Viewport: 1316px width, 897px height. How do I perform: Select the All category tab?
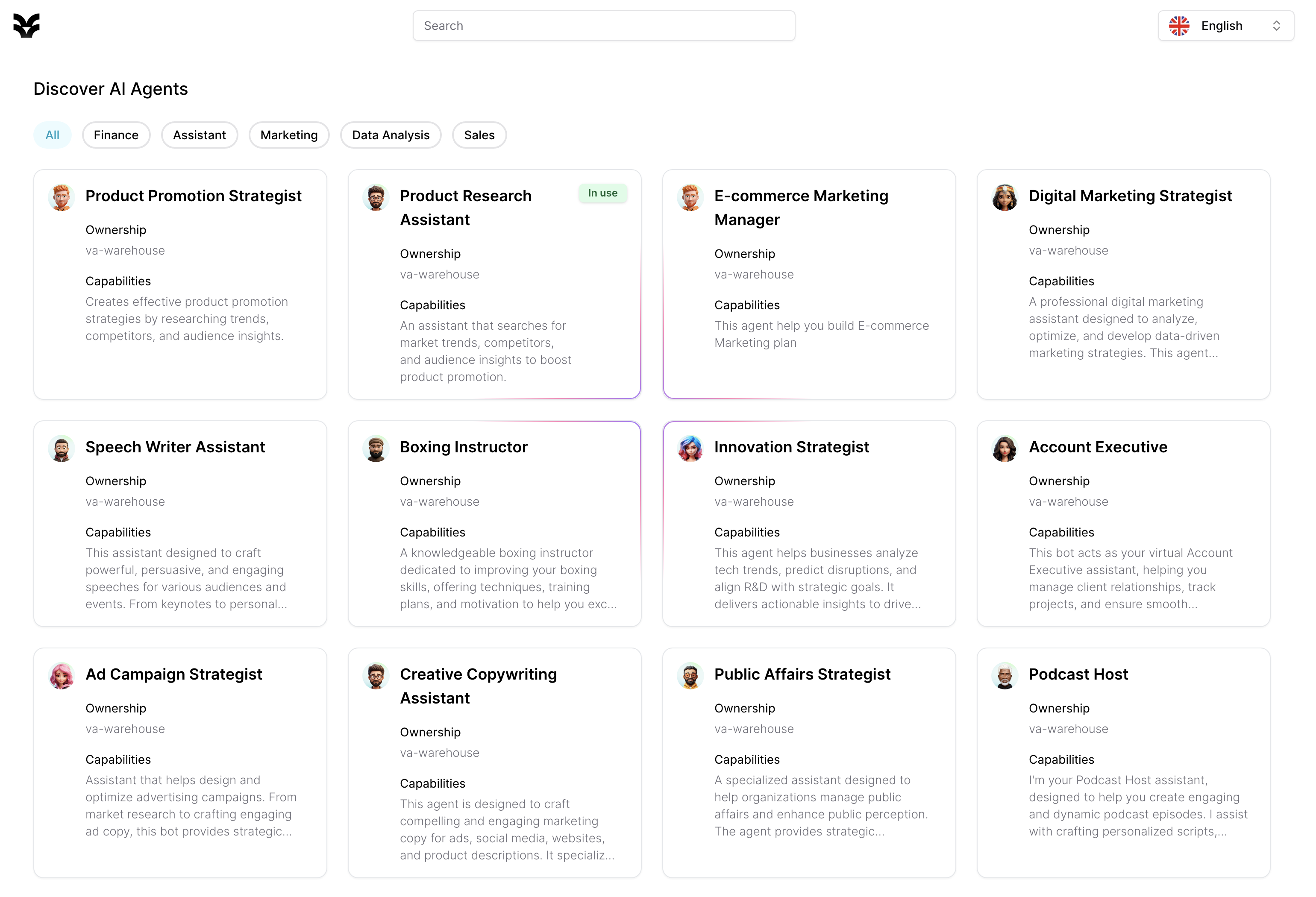52,135
